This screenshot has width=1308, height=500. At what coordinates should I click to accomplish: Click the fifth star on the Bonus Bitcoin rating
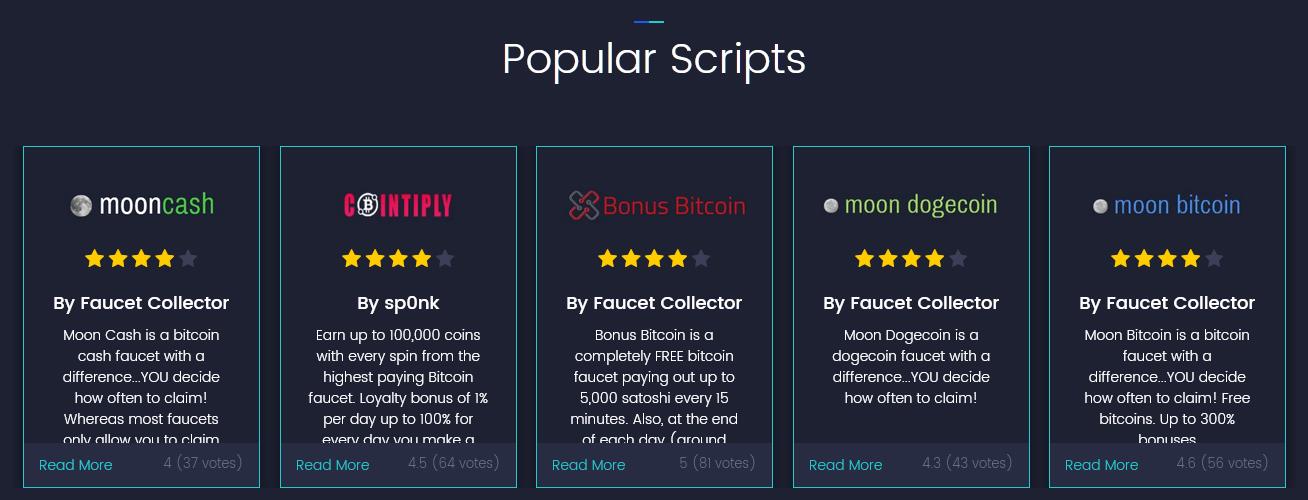point(701,259)
